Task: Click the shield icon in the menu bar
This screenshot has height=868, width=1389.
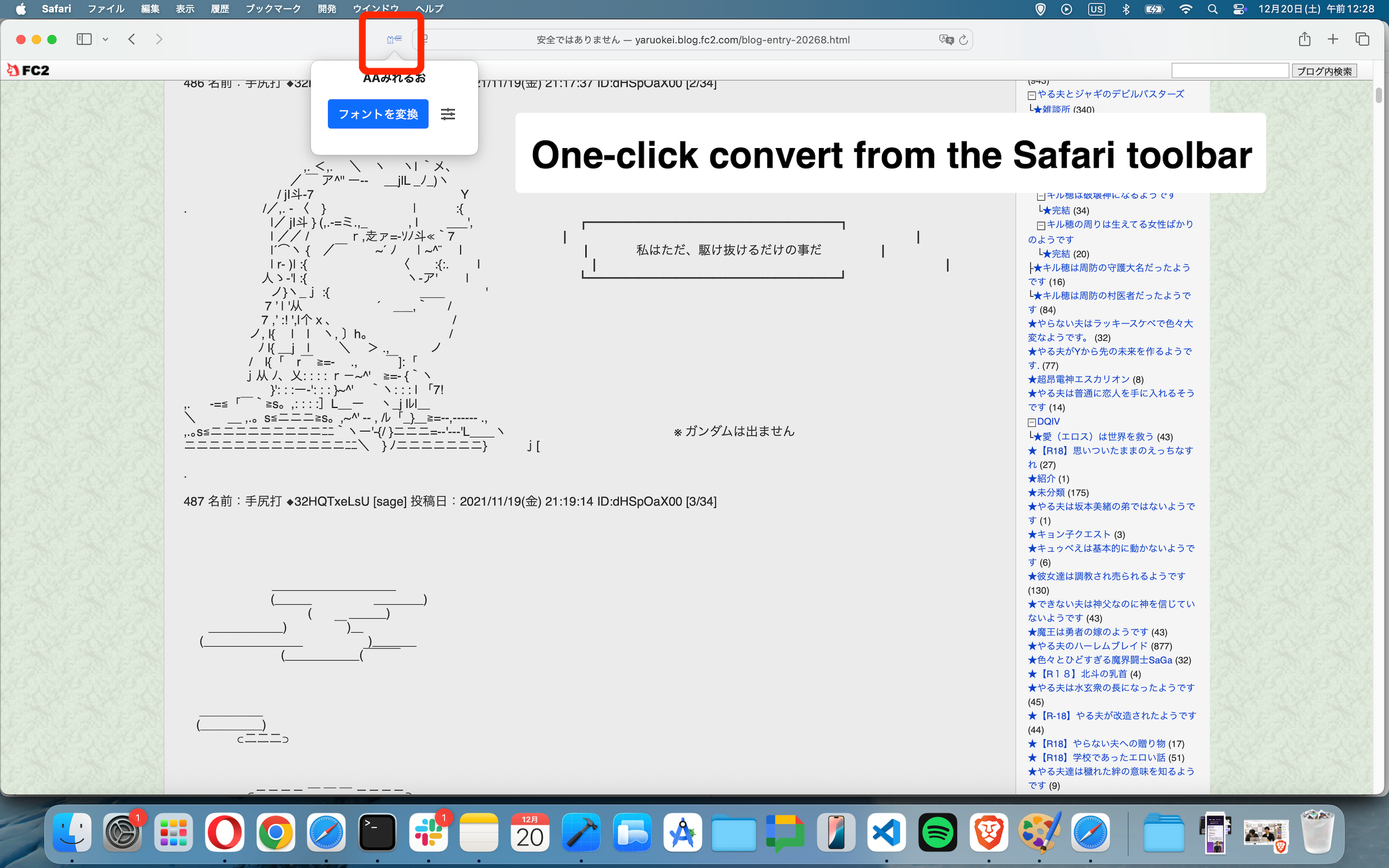Action: [x=1040, y=9]
